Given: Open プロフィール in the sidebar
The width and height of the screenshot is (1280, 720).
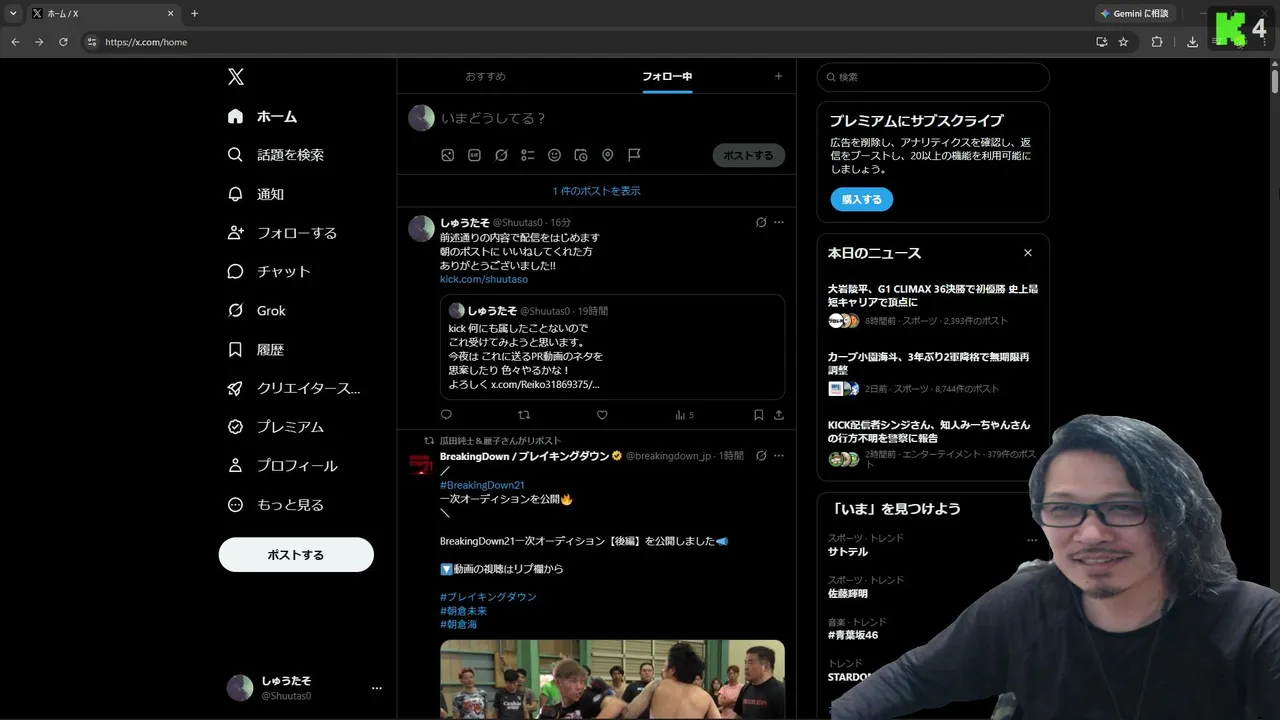Looking at the screenshot, I should (282, 465).
